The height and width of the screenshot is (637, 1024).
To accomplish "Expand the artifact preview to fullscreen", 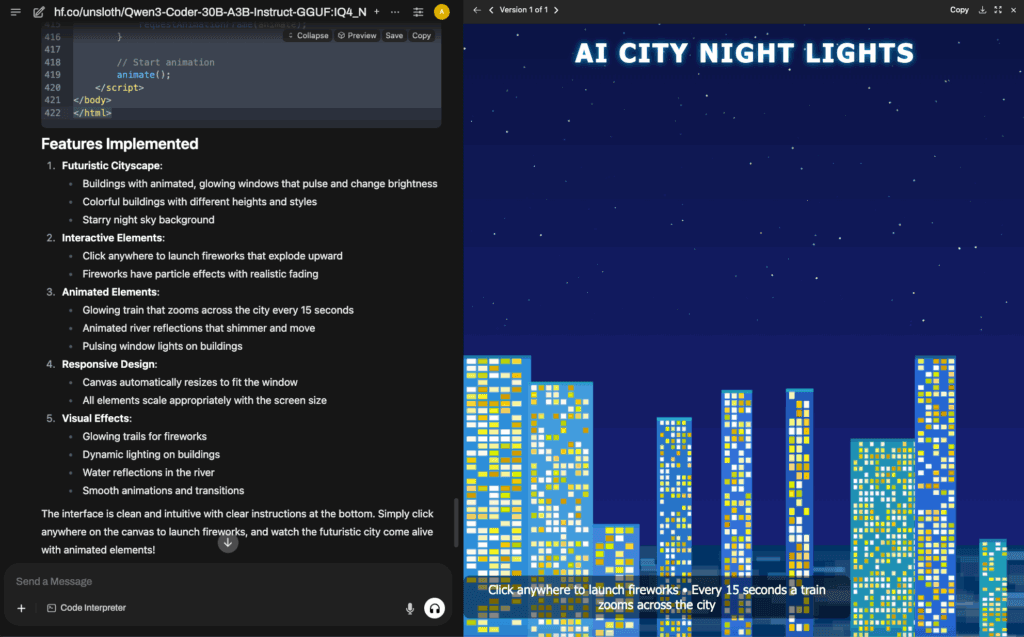I will [x=998, y=10].
